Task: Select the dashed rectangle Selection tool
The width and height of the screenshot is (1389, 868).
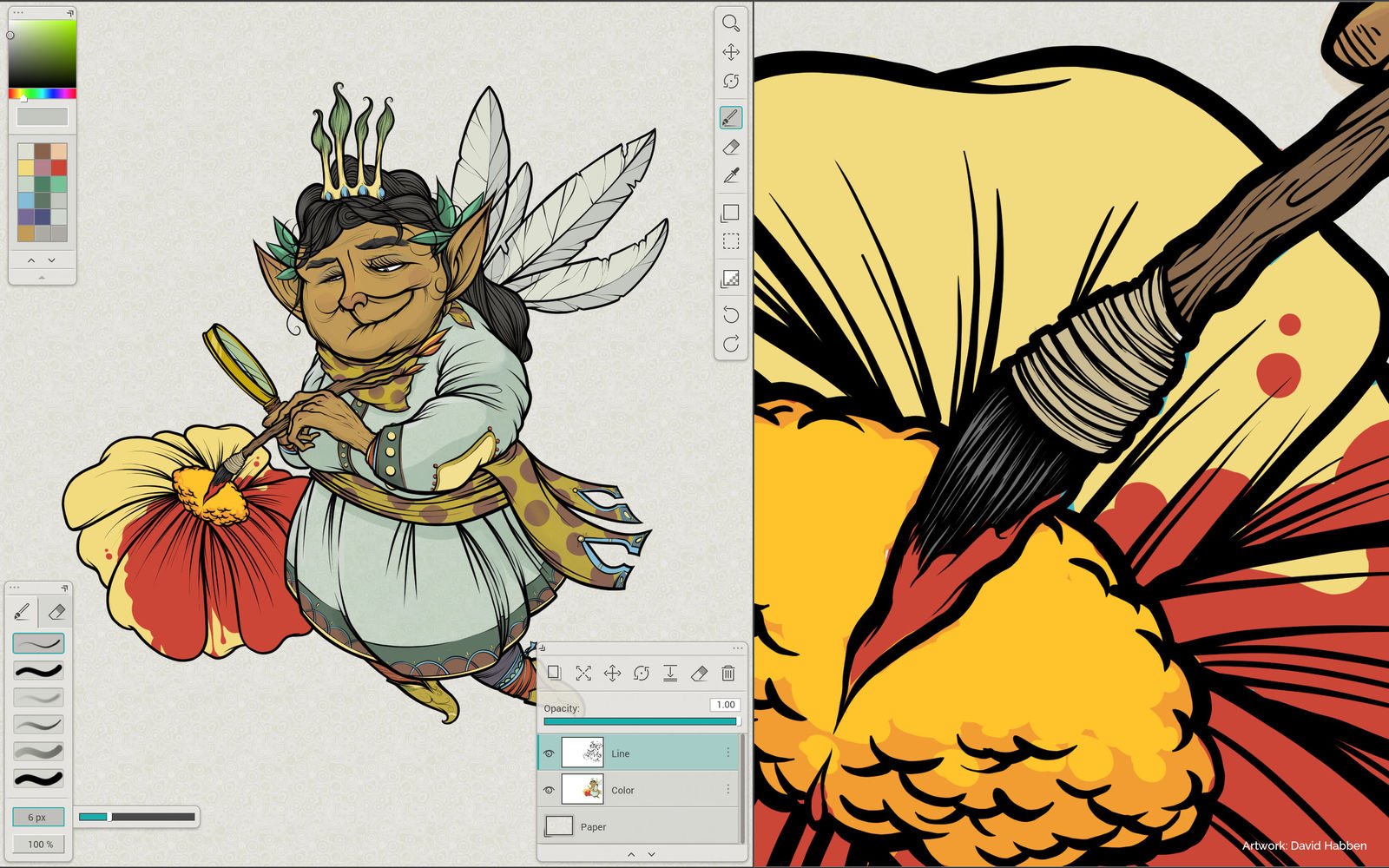Action: 731,241
